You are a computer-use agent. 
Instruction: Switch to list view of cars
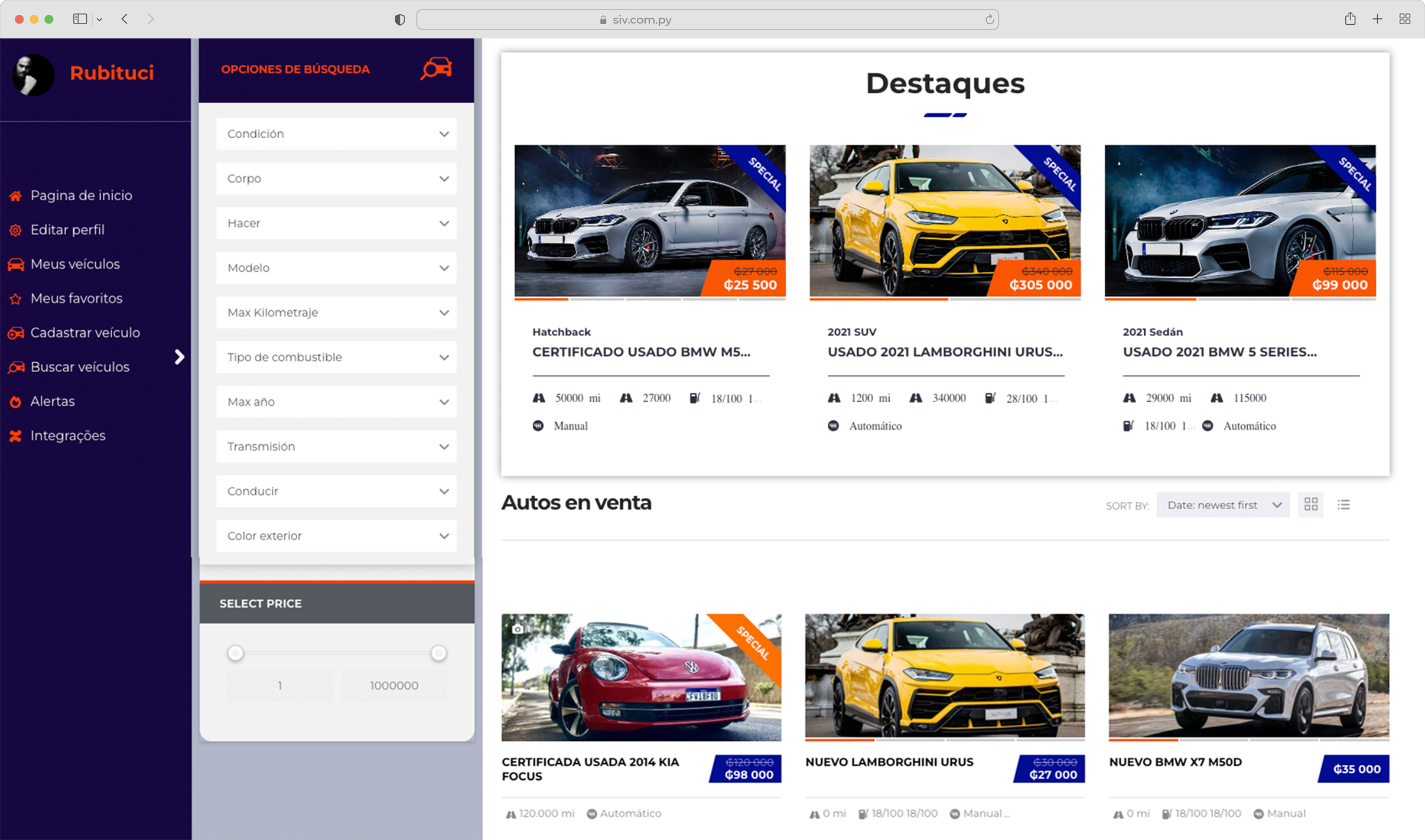pos(1344,504)
